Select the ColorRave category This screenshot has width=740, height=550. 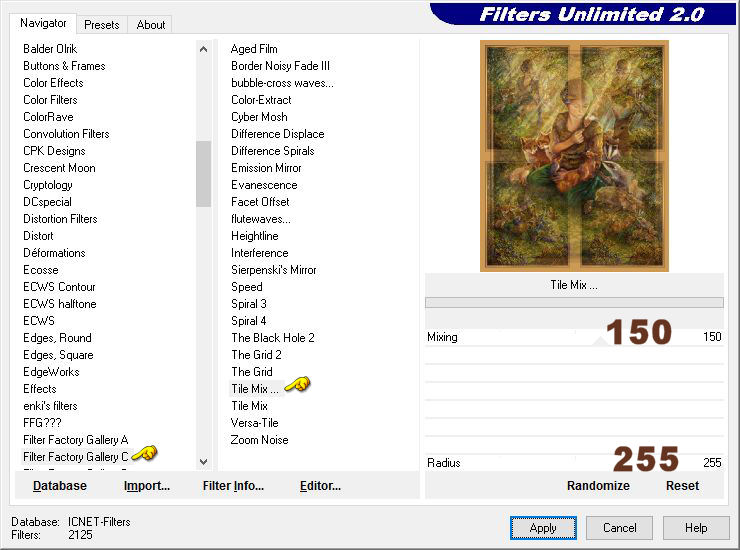point(48,117)
